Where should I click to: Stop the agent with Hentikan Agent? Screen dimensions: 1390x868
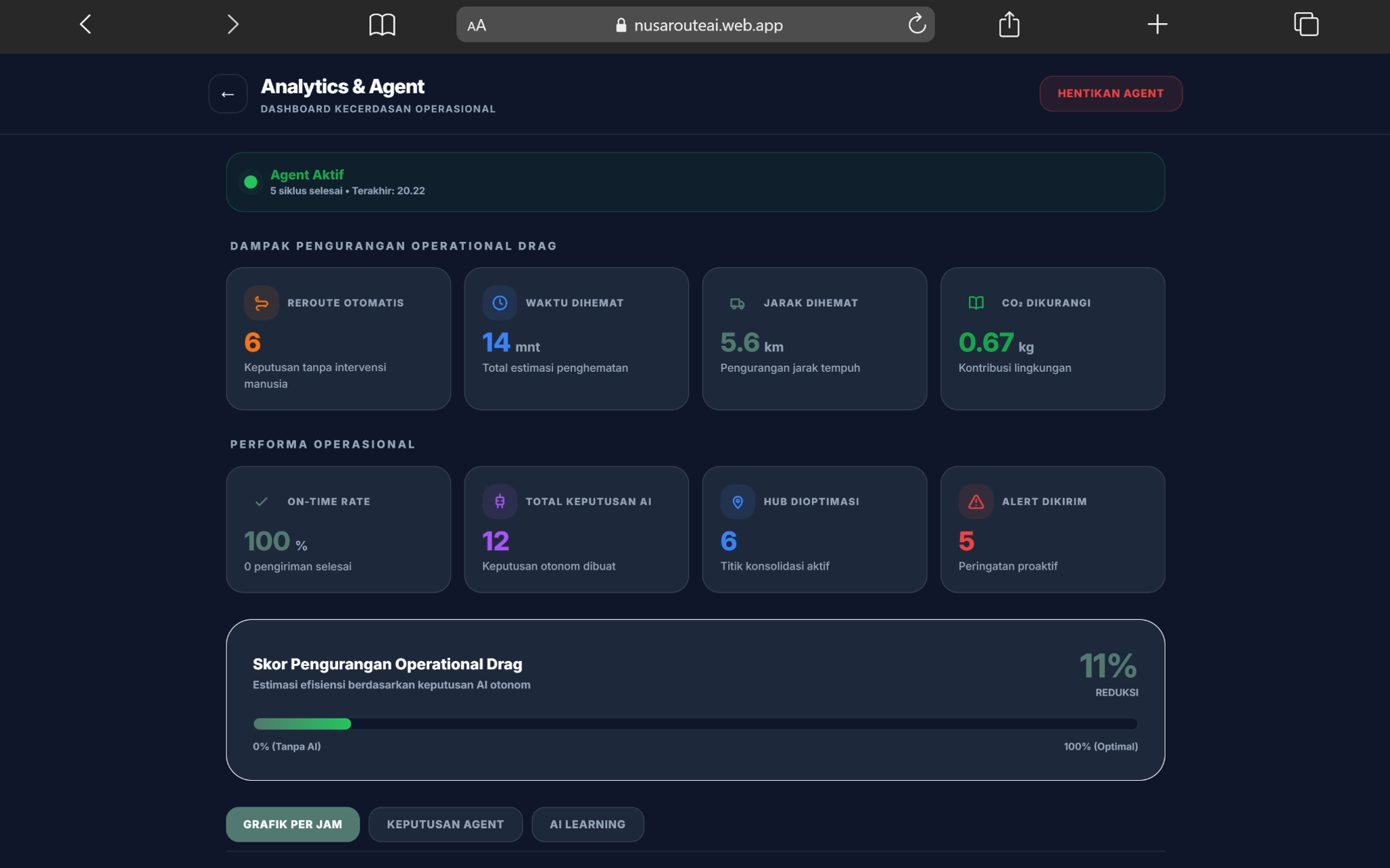coord(1110,93)
